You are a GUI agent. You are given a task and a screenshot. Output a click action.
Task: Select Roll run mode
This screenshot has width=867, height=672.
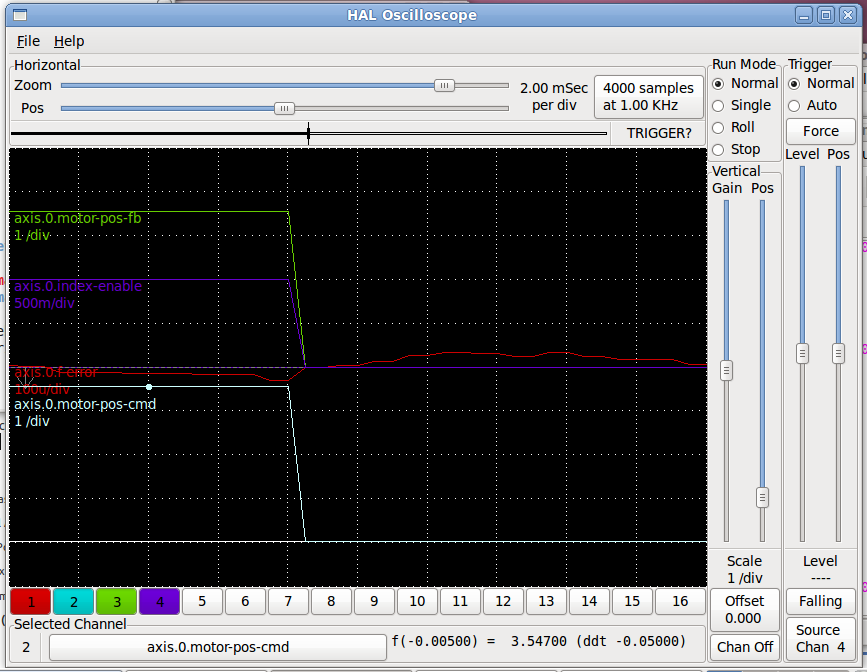click(x=733, y=127)
